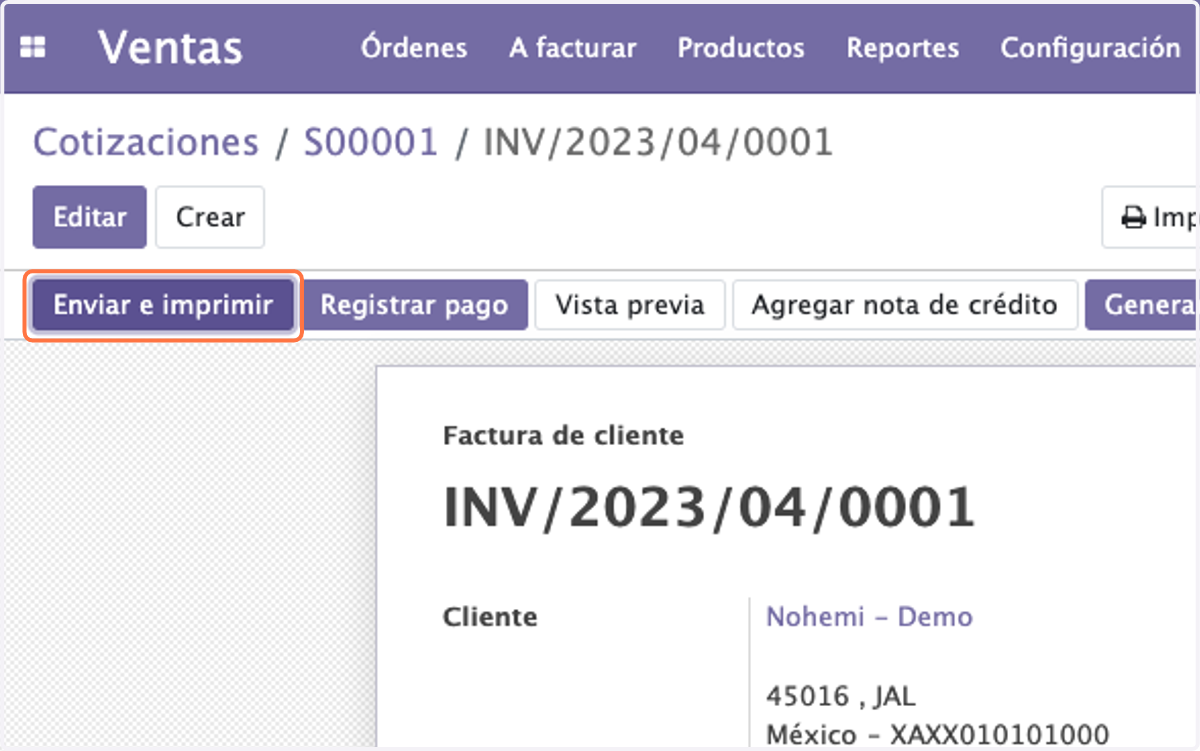Open the Productos menu

click(741, 48)
